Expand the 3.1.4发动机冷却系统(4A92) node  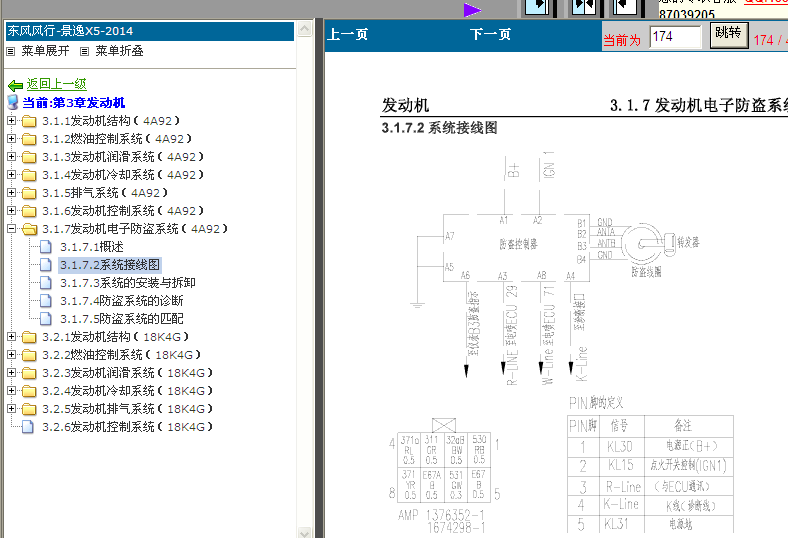click(11, 175)
